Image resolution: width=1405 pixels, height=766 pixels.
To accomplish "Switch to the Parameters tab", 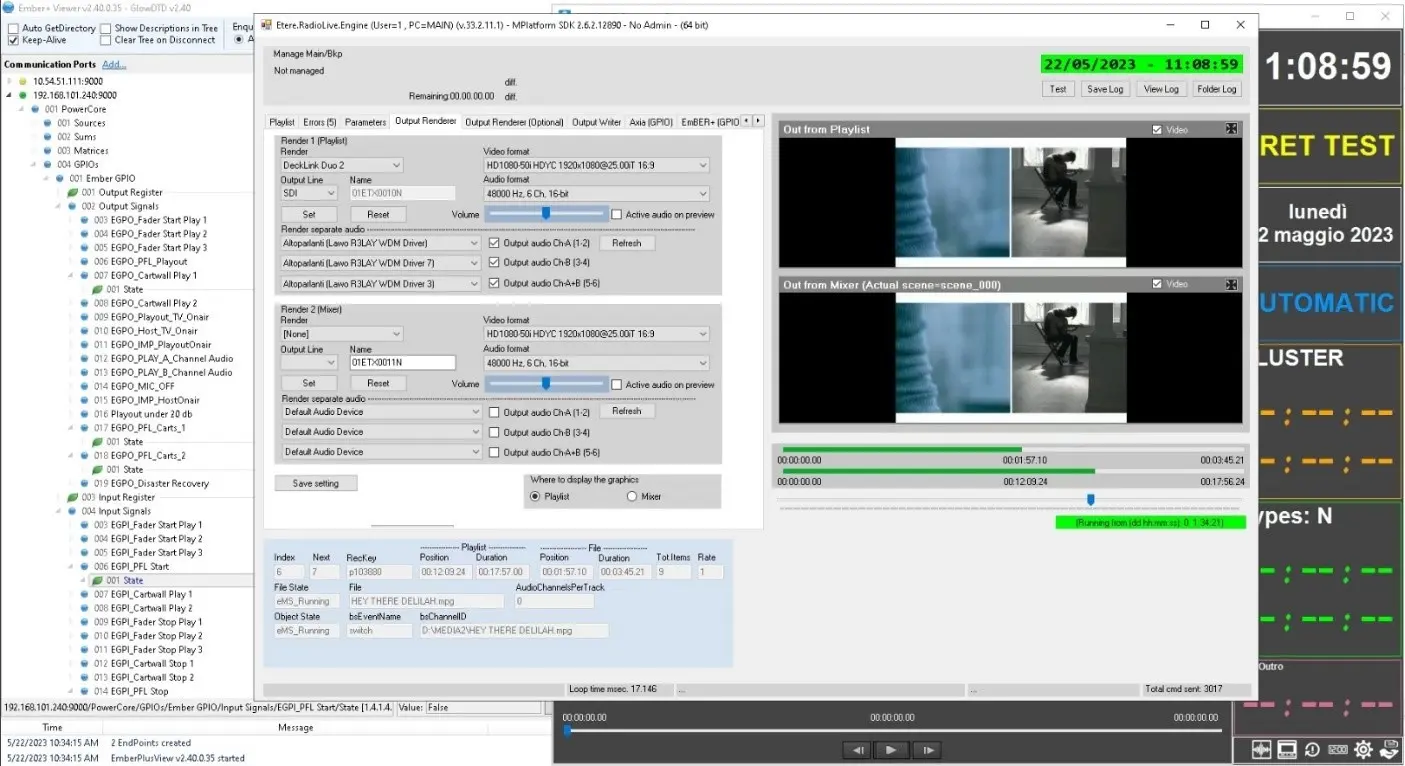I will (365, 122).
